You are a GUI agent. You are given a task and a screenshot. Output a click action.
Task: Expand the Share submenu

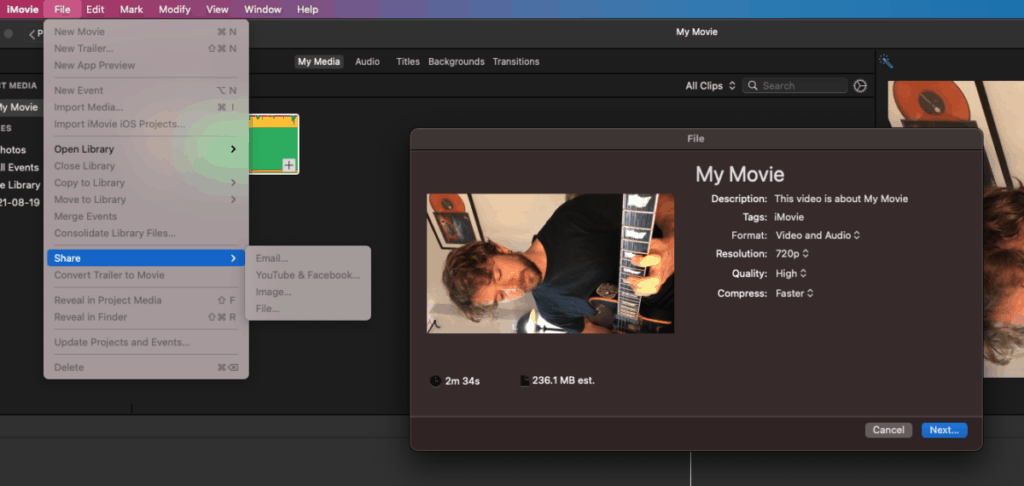146,258
